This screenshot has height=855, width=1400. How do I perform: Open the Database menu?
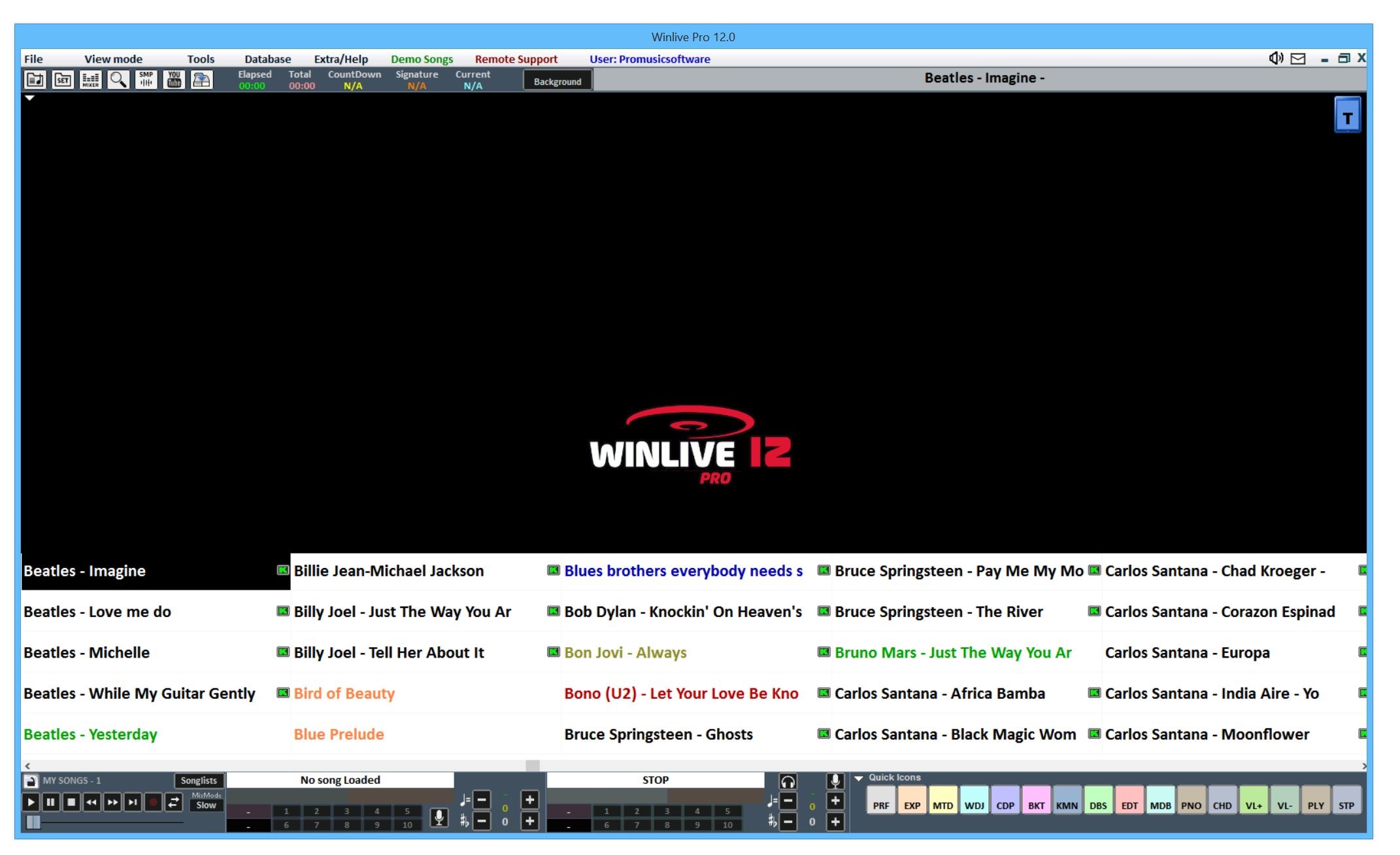coord(268,59)
